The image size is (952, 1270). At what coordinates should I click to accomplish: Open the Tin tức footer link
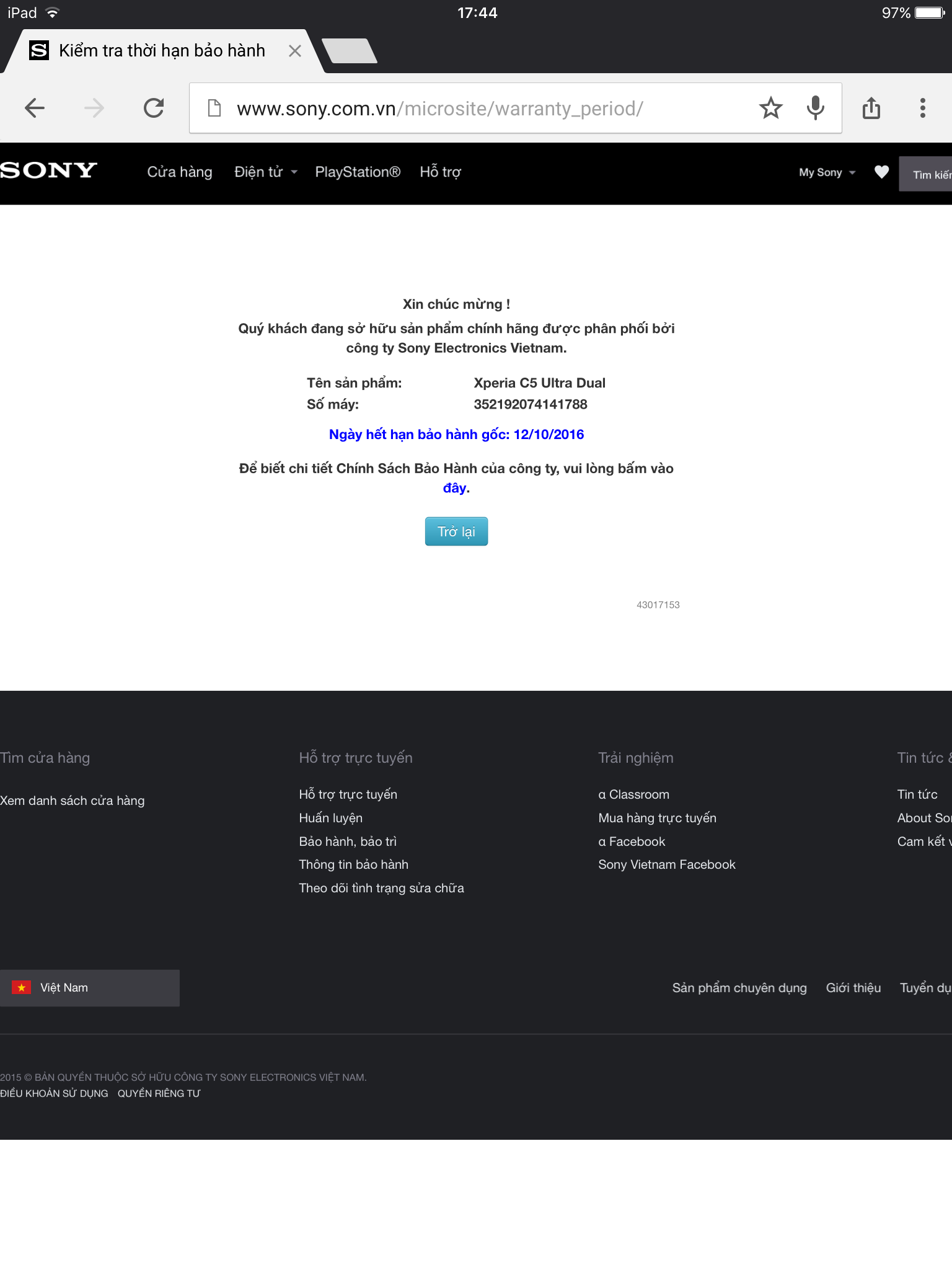pyautogui.click(x=917, y=794)
